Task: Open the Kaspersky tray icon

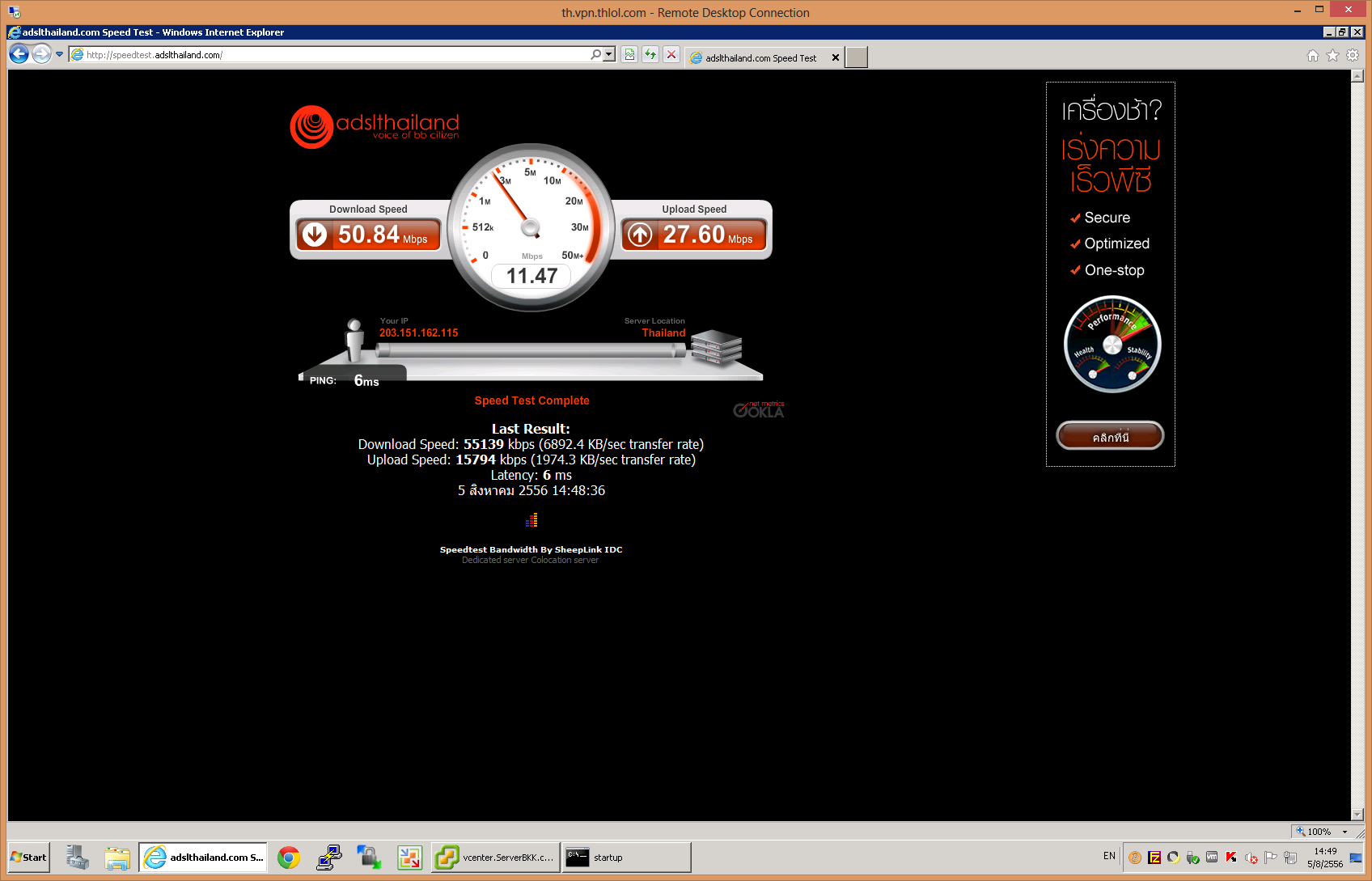Action: tap(1231, 858)
